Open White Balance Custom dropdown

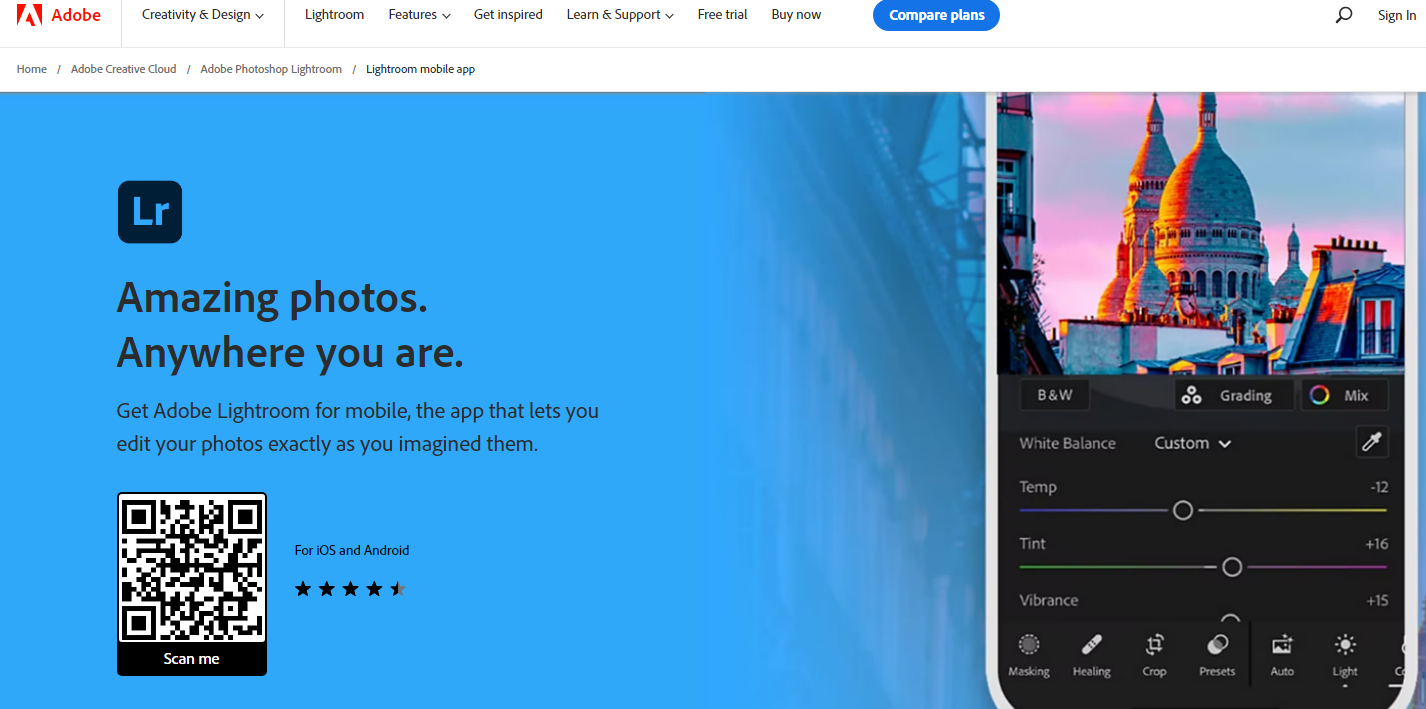[x=1192, y=443]
